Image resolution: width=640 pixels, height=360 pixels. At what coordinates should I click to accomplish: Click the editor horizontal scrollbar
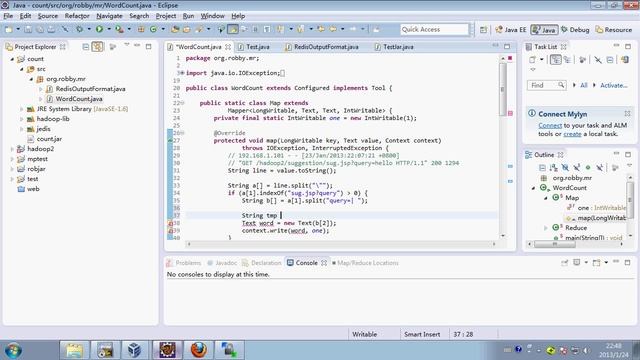[x=341, y=244]
